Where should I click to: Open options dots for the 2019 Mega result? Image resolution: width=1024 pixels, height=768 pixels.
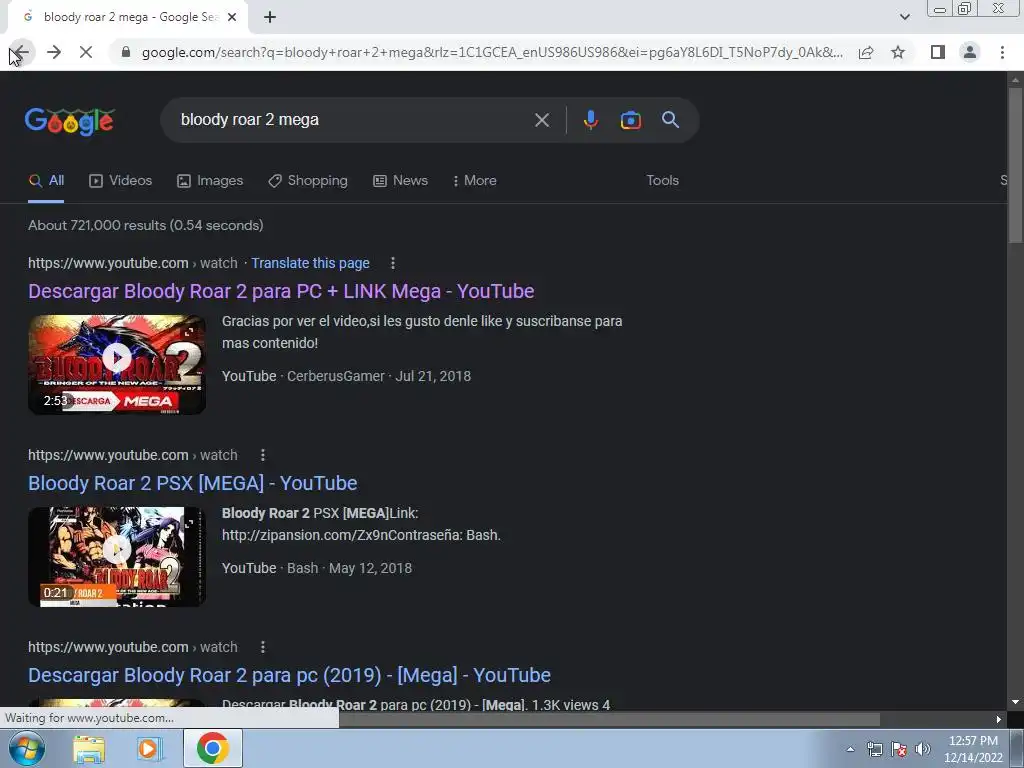click(263, 647)
